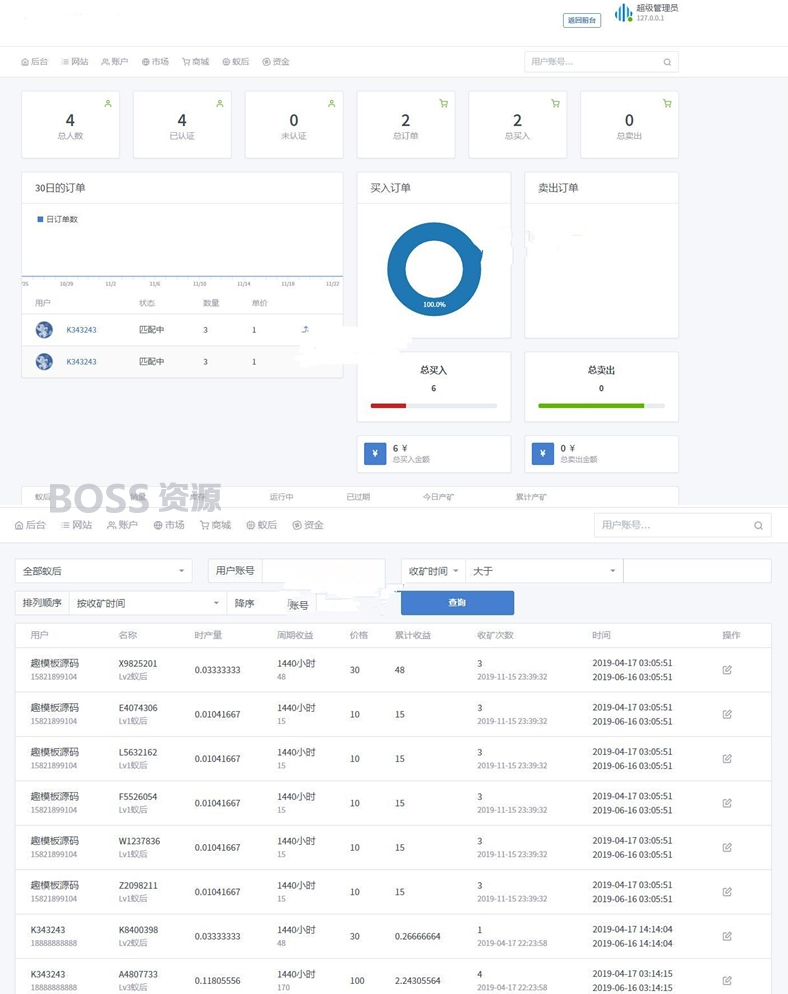Click the user icon on 已认证 card
This screenshot has height=994, width=788.
(x=220, y=103)
